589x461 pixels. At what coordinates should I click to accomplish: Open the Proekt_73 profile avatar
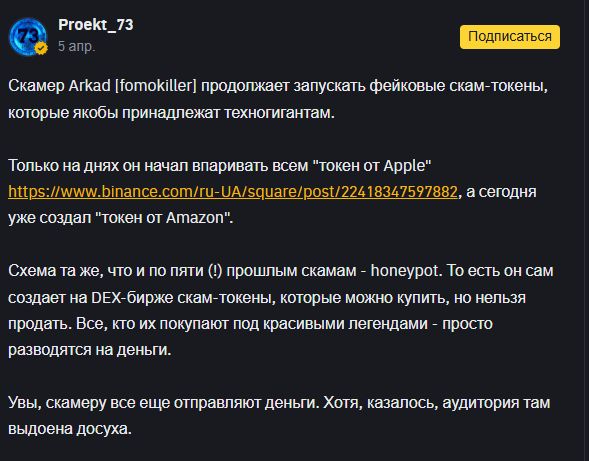pos(28,36)
